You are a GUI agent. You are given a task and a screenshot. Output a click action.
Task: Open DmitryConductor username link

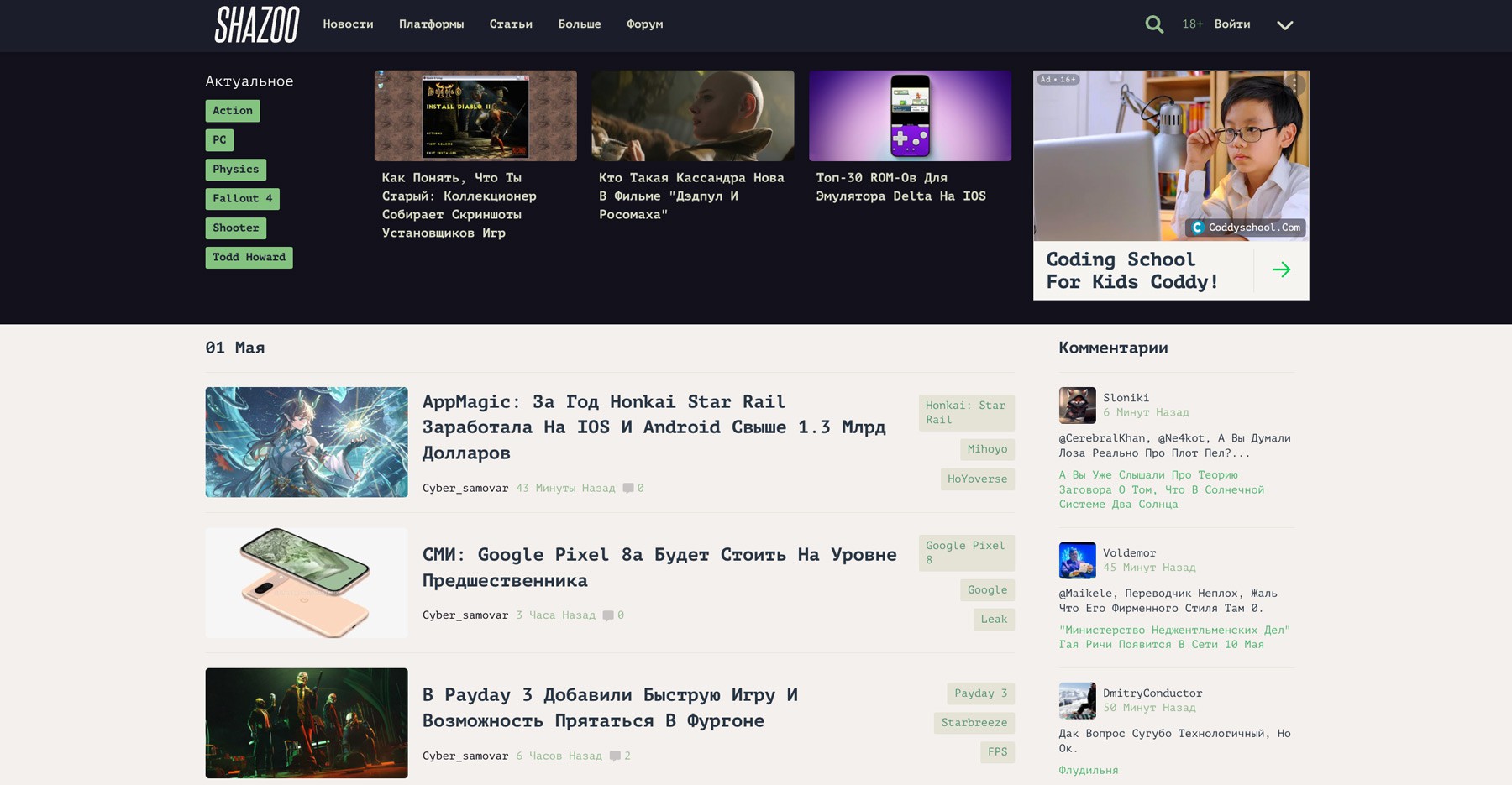(x=1152, y=693)
